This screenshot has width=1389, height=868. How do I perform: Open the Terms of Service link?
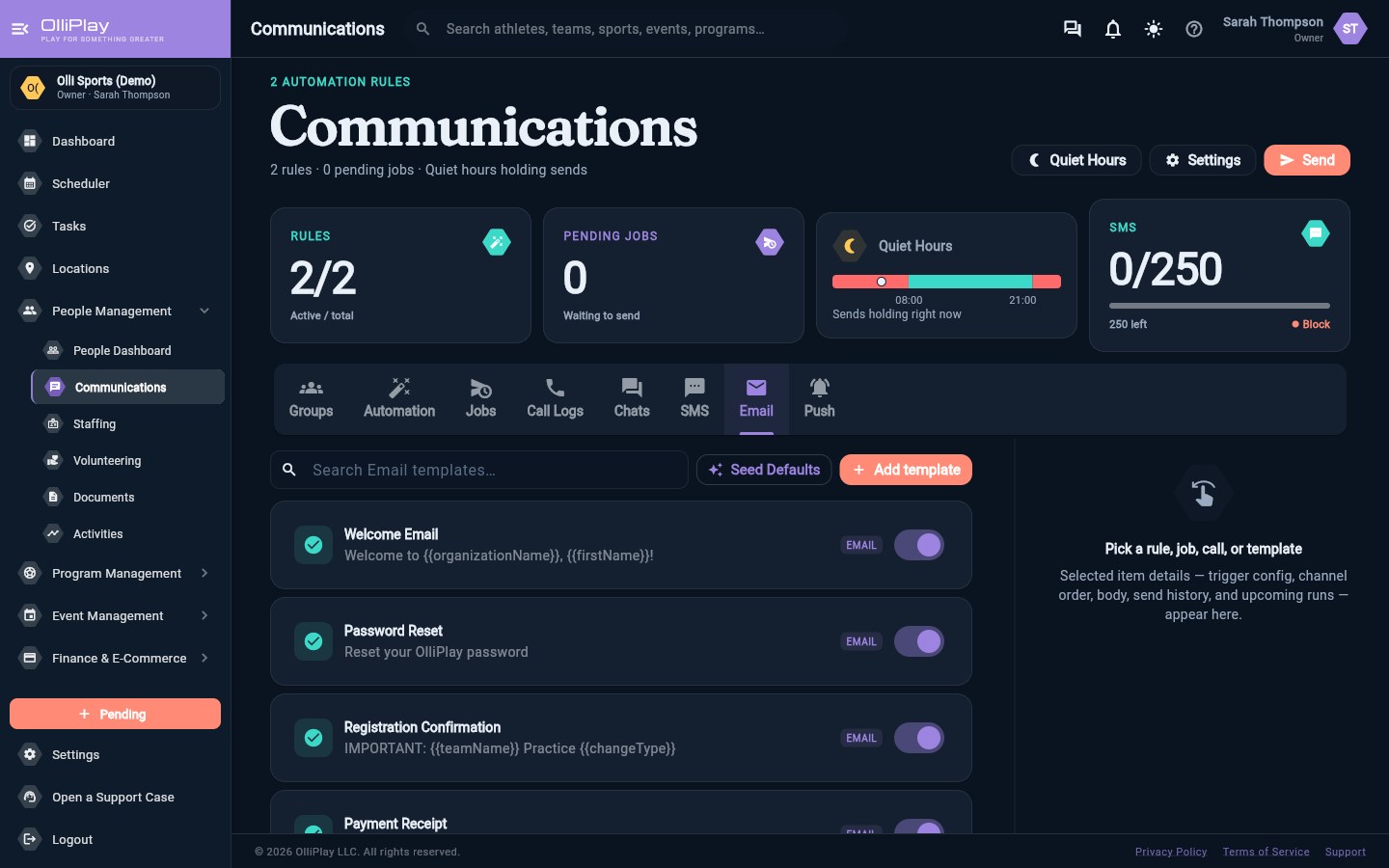click(x=1266, y=852)
